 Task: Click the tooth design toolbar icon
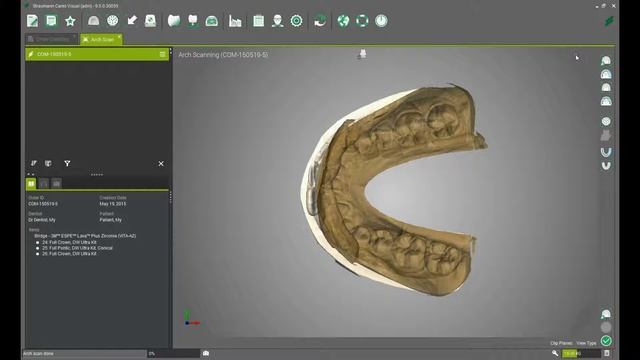coord(174,21)
